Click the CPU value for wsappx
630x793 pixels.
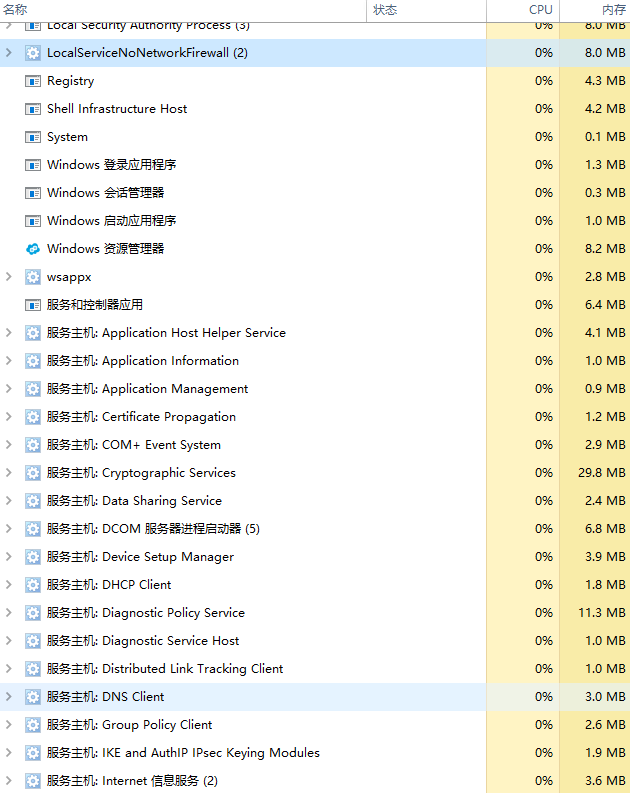click(x=544, y=277)
